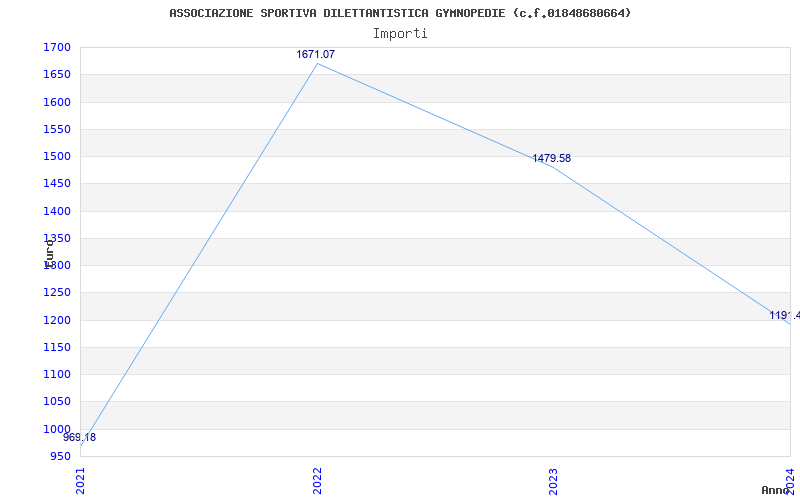Click the 1050 y-axis tick label
800x500 pixels.
tap(57, 402)
